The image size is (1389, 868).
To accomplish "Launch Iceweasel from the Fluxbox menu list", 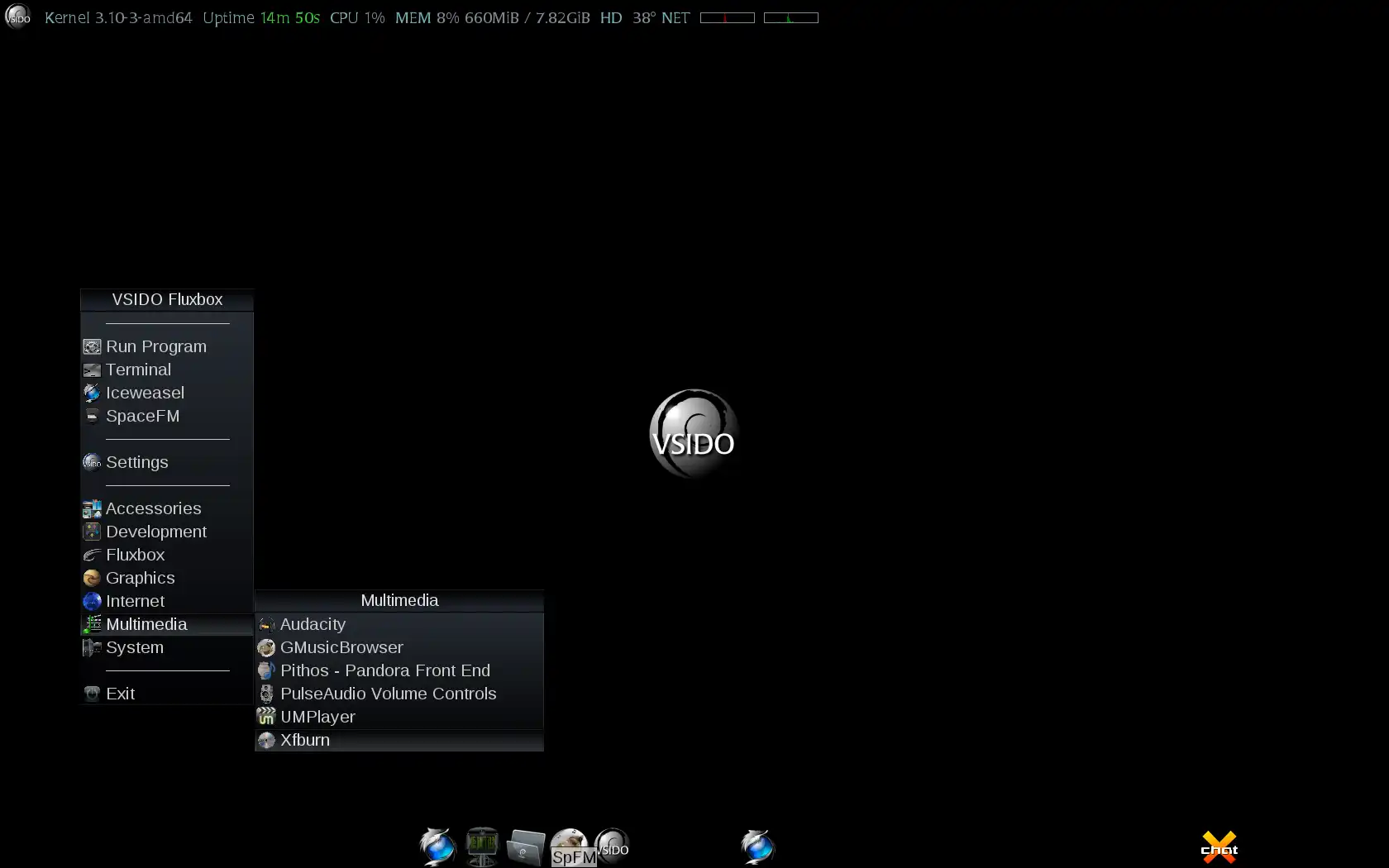I will (x=167, y=393).
